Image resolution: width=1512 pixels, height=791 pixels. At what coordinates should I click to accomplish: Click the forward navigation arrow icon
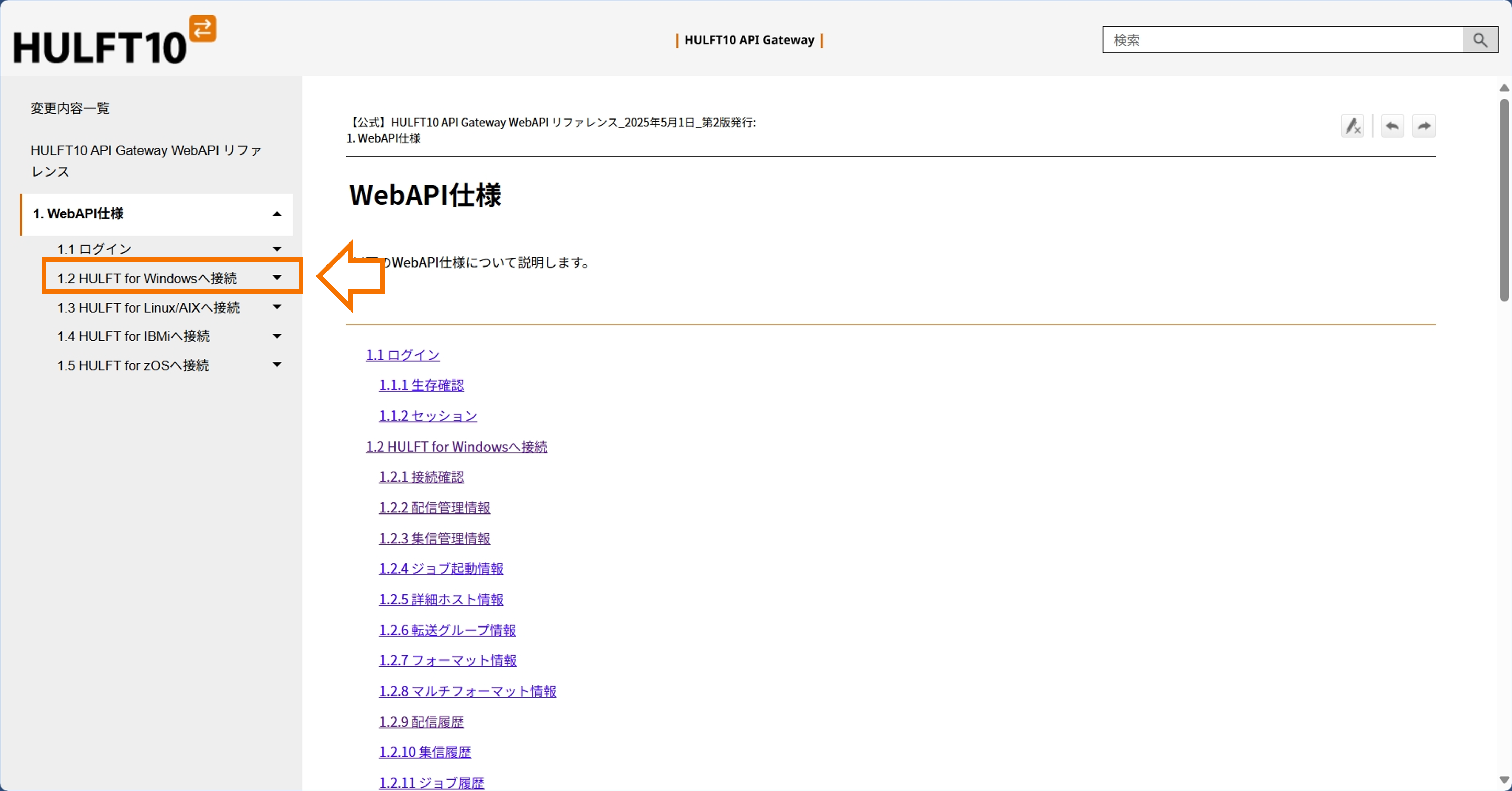coord(1424,126)
